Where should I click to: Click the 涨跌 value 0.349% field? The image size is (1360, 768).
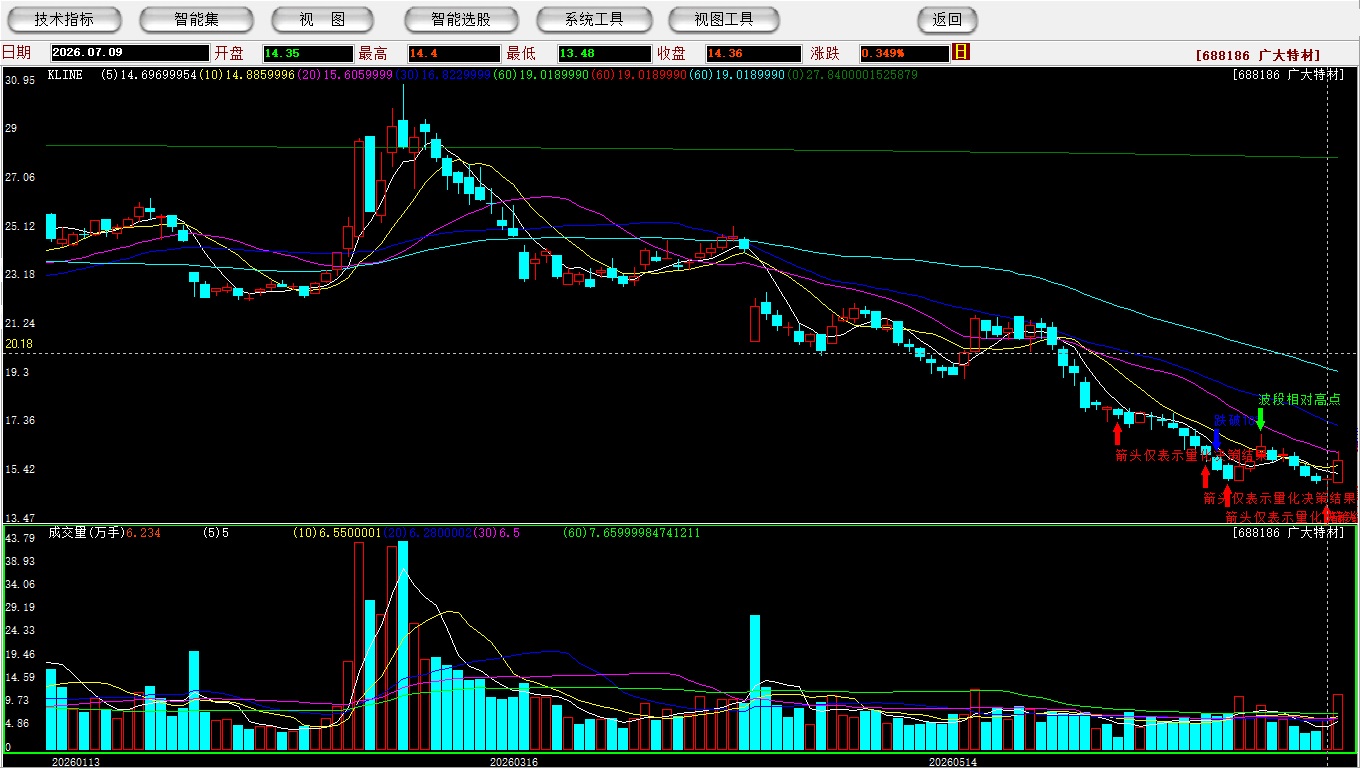click(x=904, y=53)
